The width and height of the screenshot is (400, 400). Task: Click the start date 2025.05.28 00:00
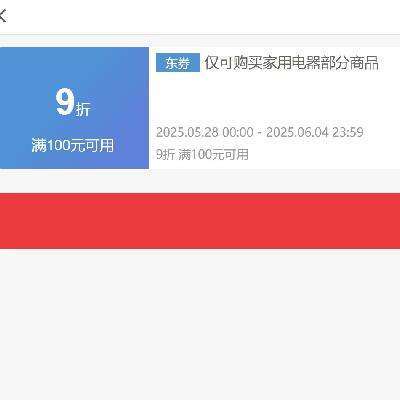[205, 132]
